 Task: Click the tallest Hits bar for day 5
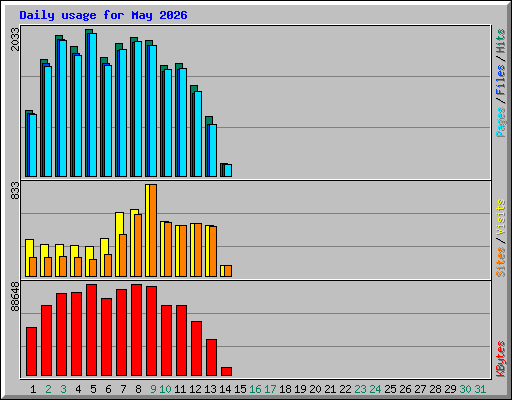click(89, 103)
